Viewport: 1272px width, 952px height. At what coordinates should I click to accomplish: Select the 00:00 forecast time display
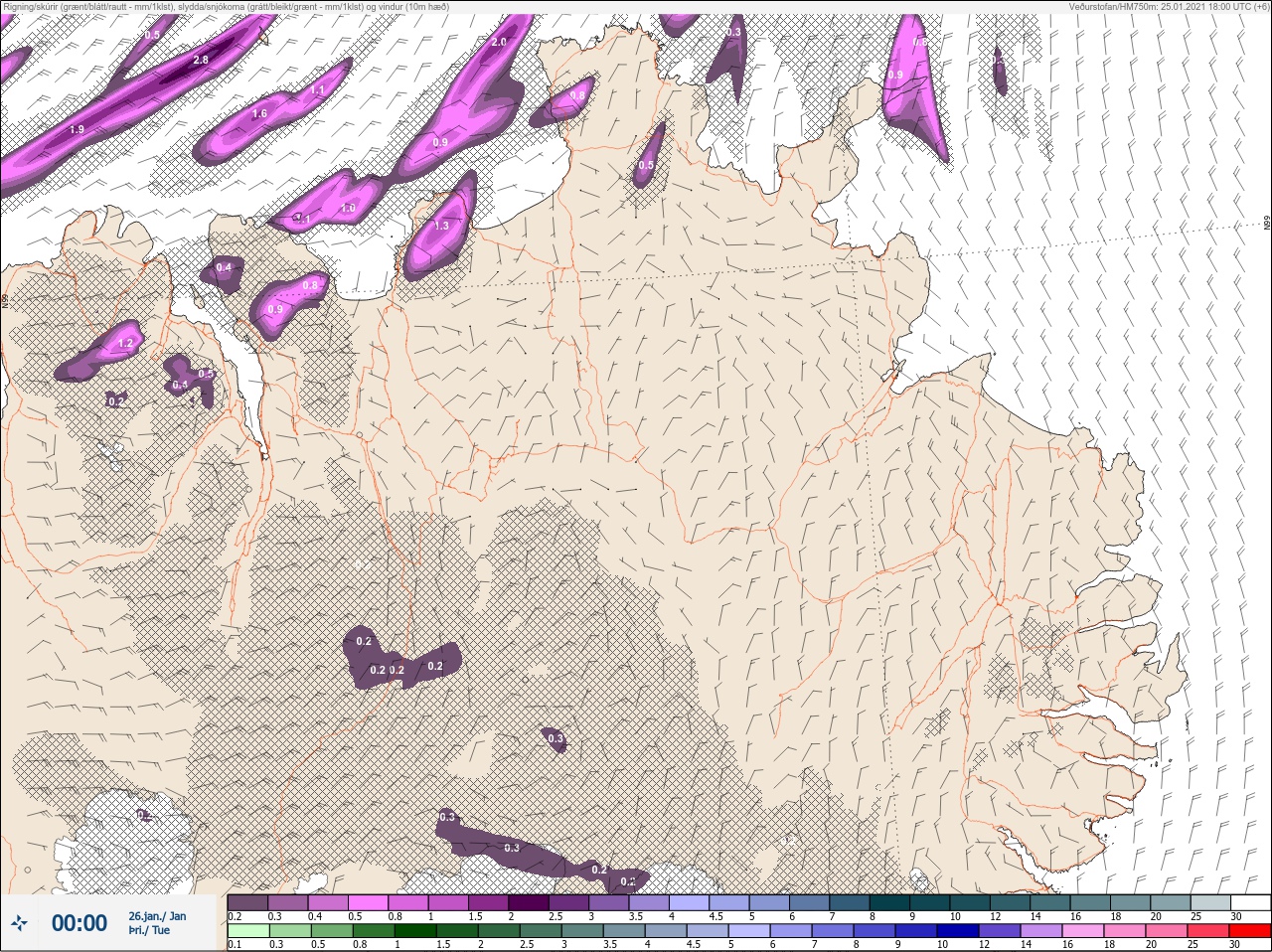[x=79, y=923]
